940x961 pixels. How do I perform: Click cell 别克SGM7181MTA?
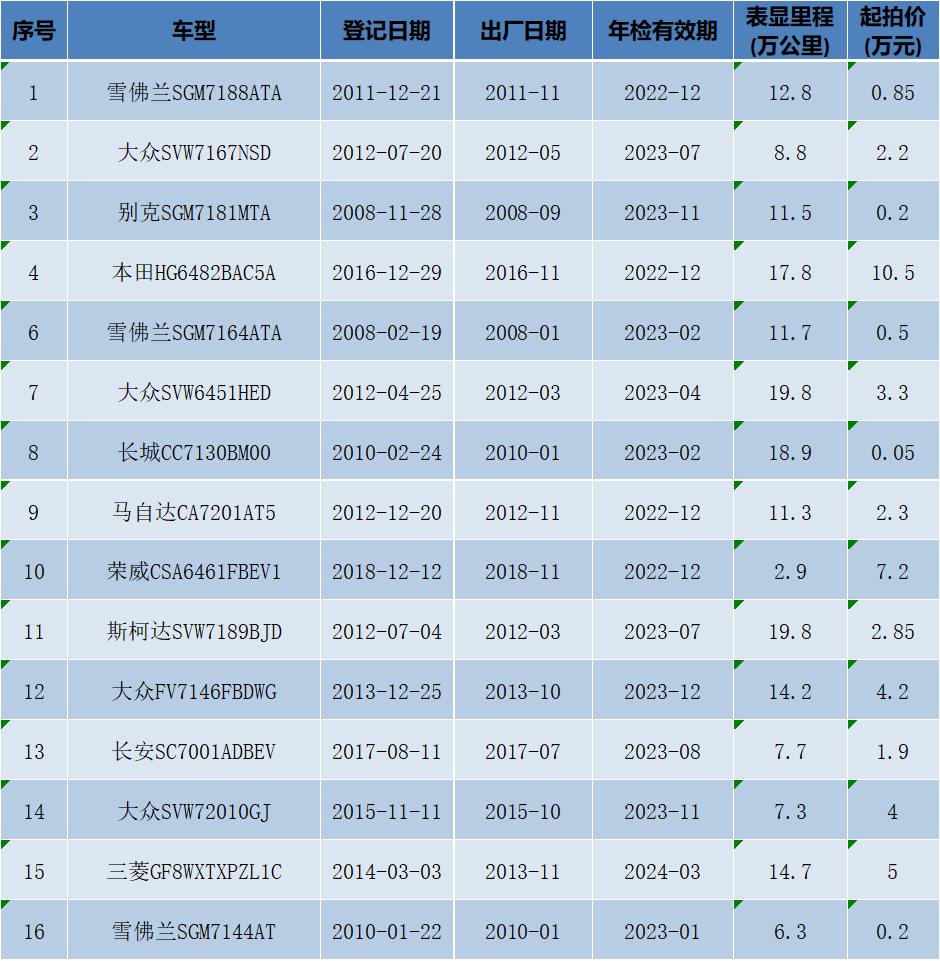[x=194, y=211]
